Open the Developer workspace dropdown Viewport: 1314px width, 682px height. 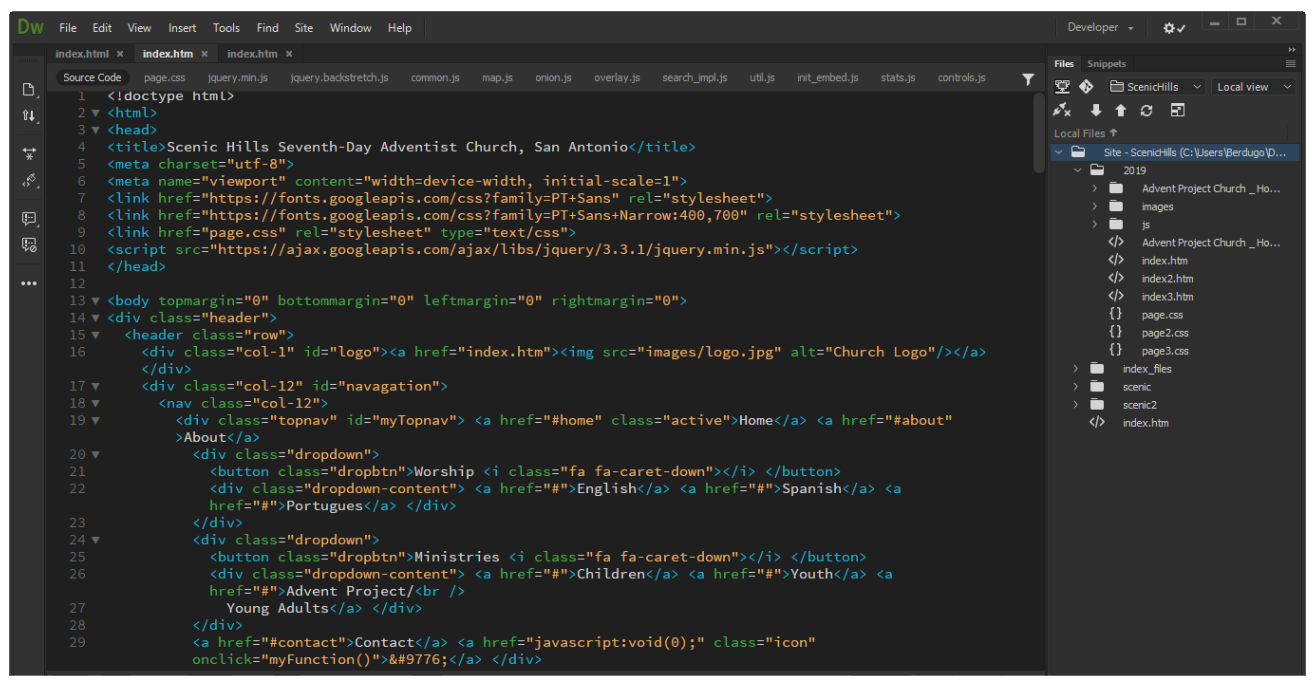click(x=1100, y=28)
